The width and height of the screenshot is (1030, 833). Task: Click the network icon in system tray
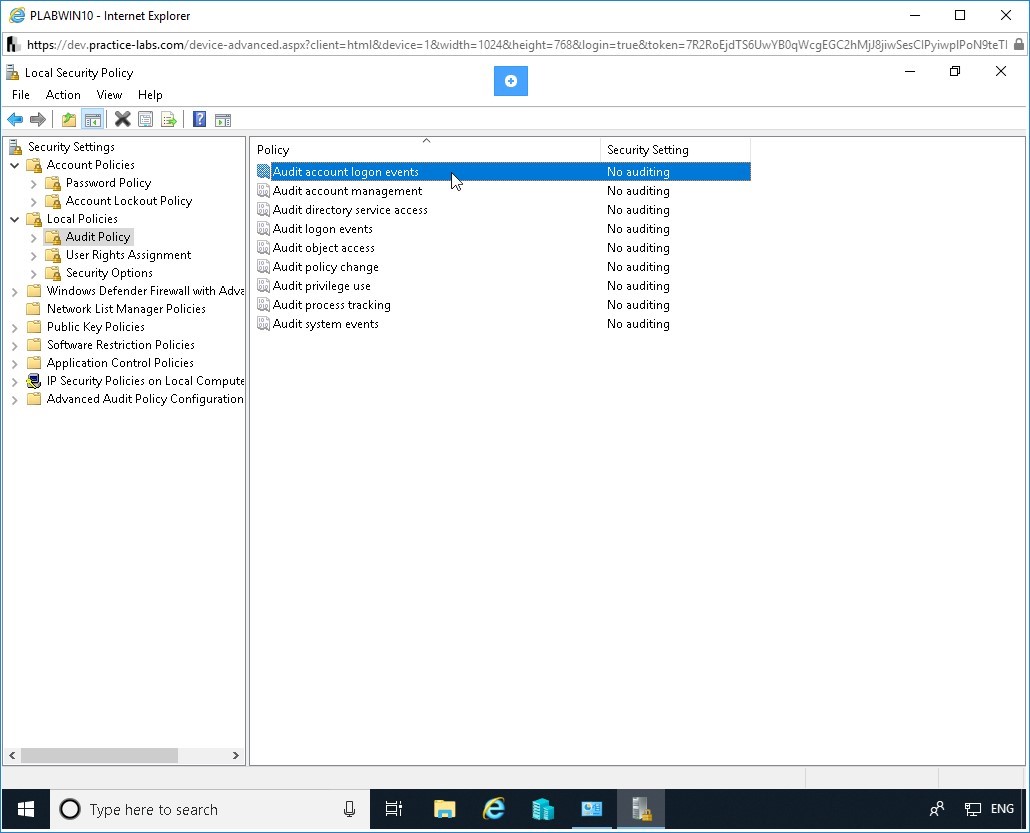pyautogui.click(x=972, y=809)
